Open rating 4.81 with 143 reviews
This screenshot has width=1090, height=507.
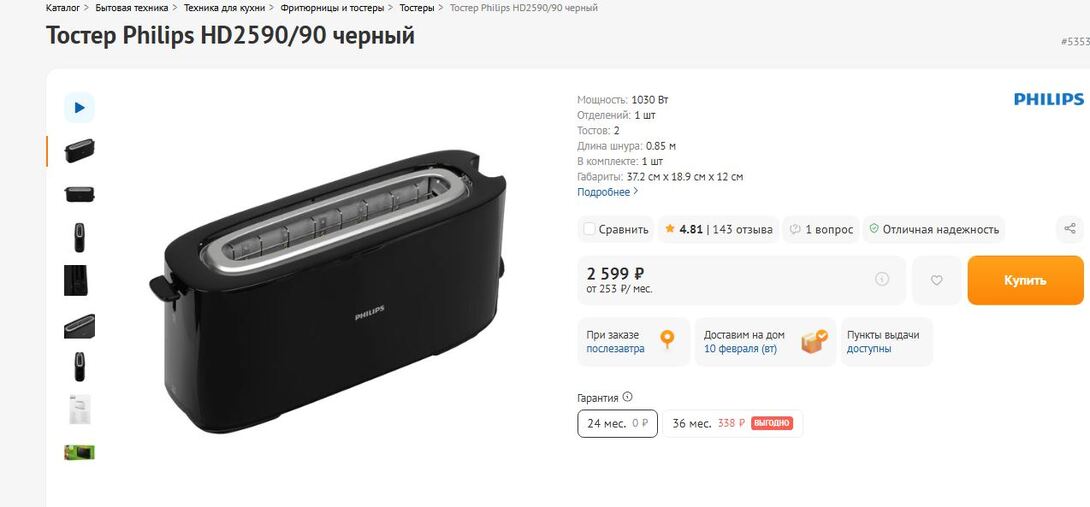tap(719, 230)
